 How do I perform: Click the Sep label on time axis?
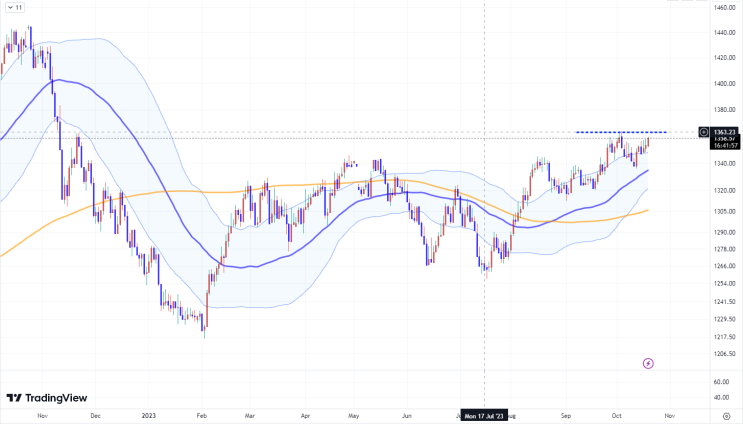566,416
